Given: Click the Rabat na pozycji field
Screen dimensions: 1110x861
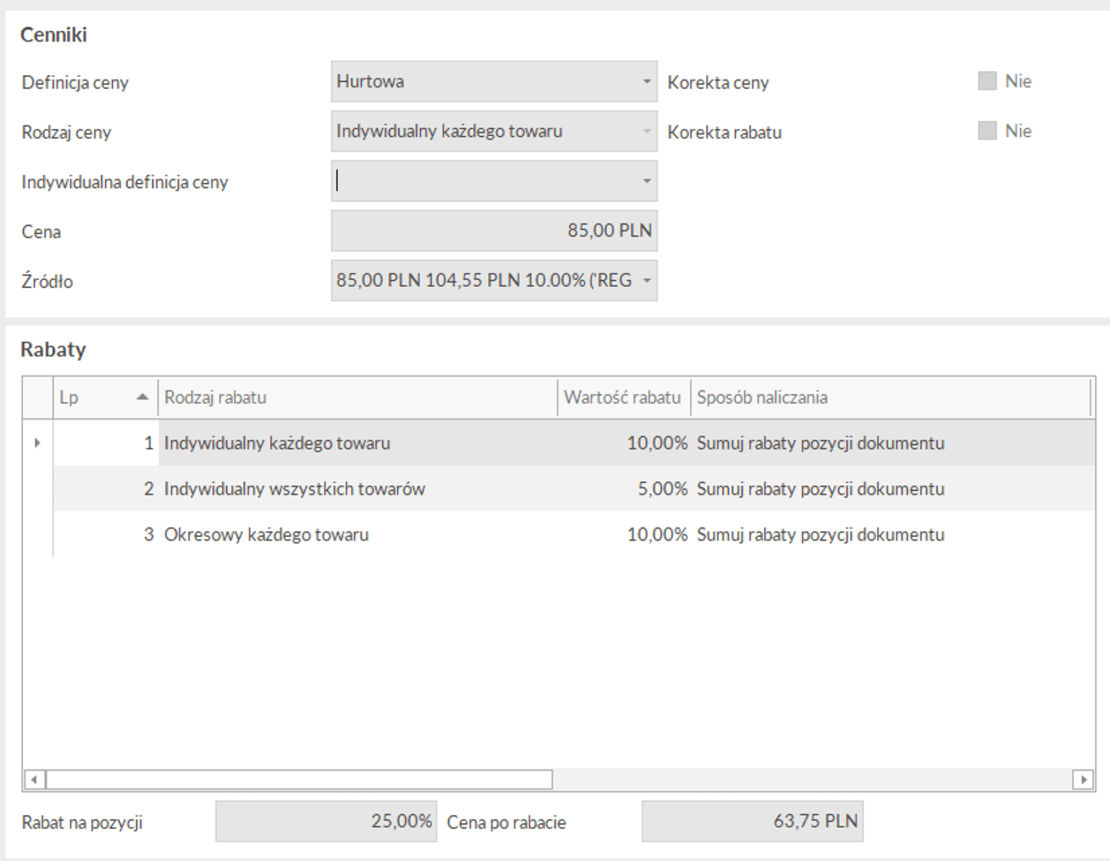Looking at the screenshot, I should coord(326,823).
